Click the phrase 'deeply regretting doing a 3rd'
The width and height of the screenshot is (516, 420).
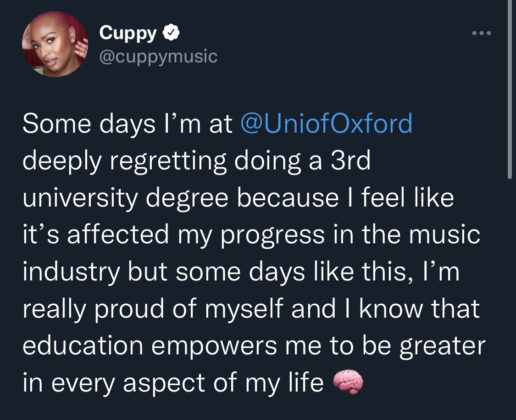click(197, 161)
